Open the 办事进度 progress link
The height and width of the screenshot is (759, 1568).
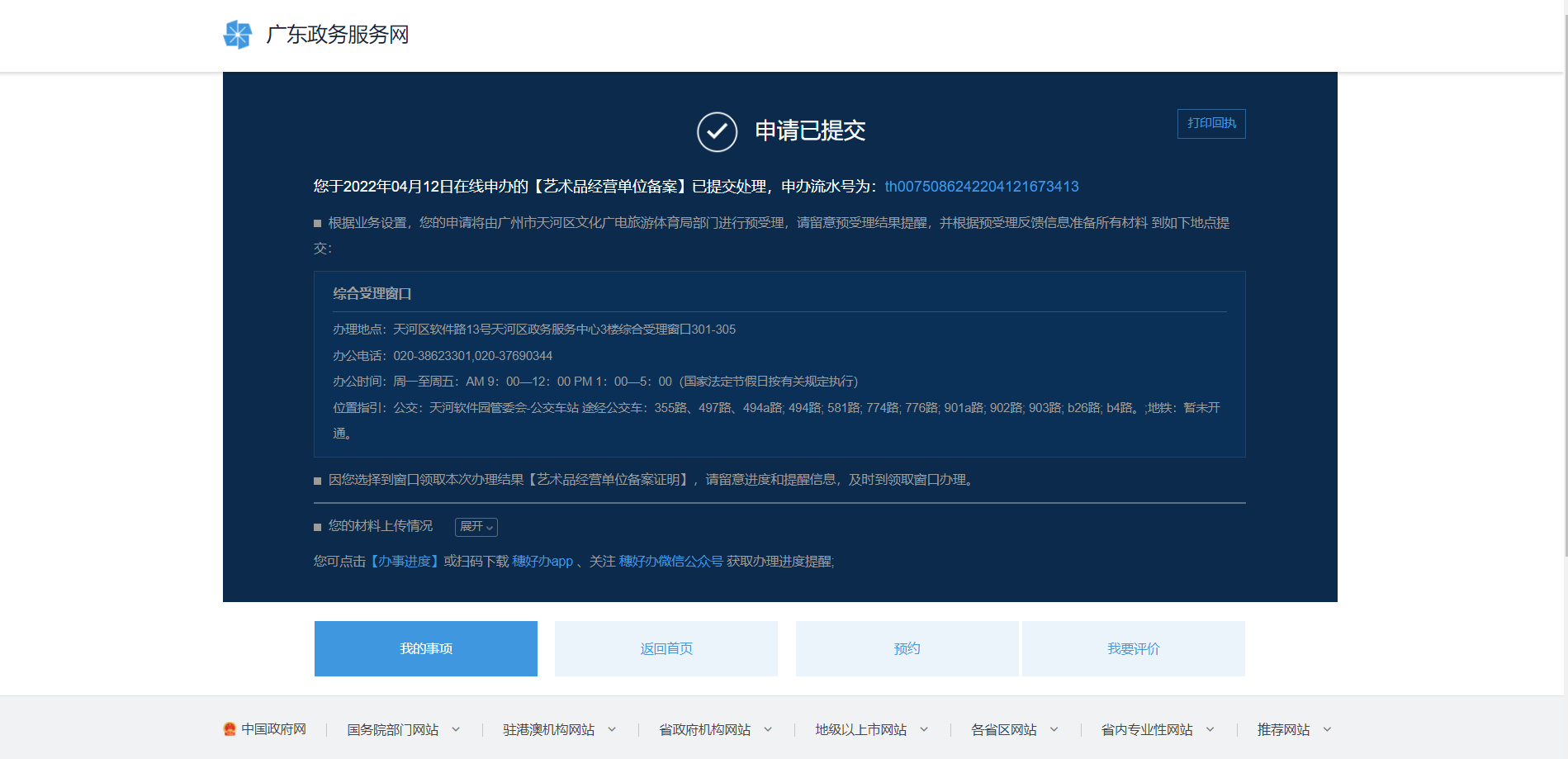pyautogui.click(x=405, y=562)
